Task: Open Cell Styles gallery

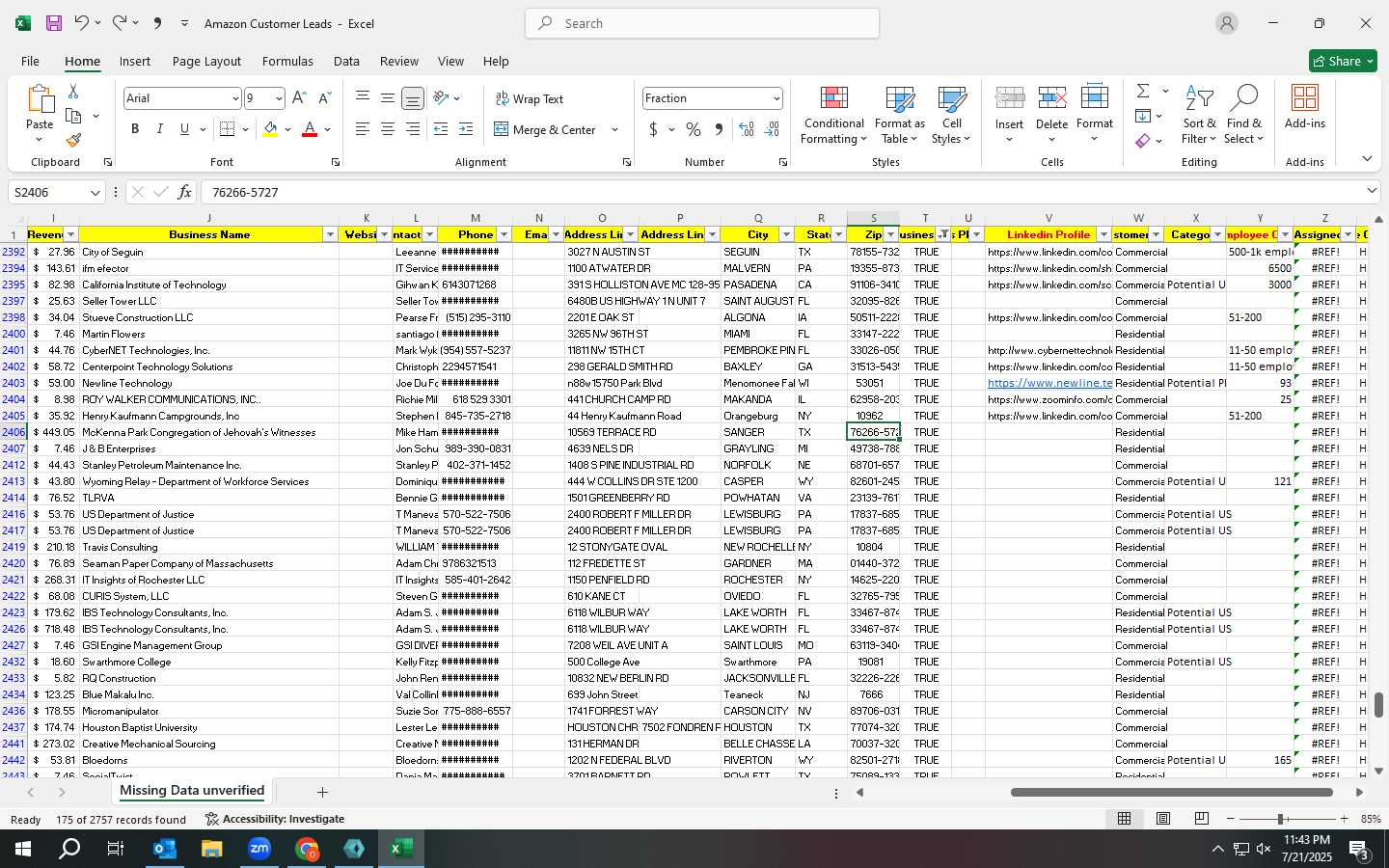Action: 952,116
